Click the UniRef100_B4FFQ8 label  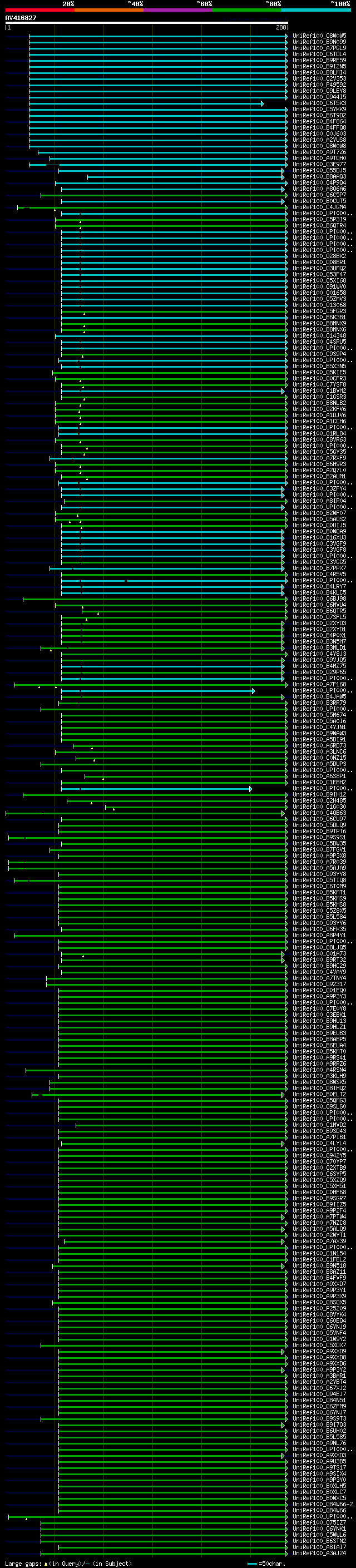(x=319, y=128)
